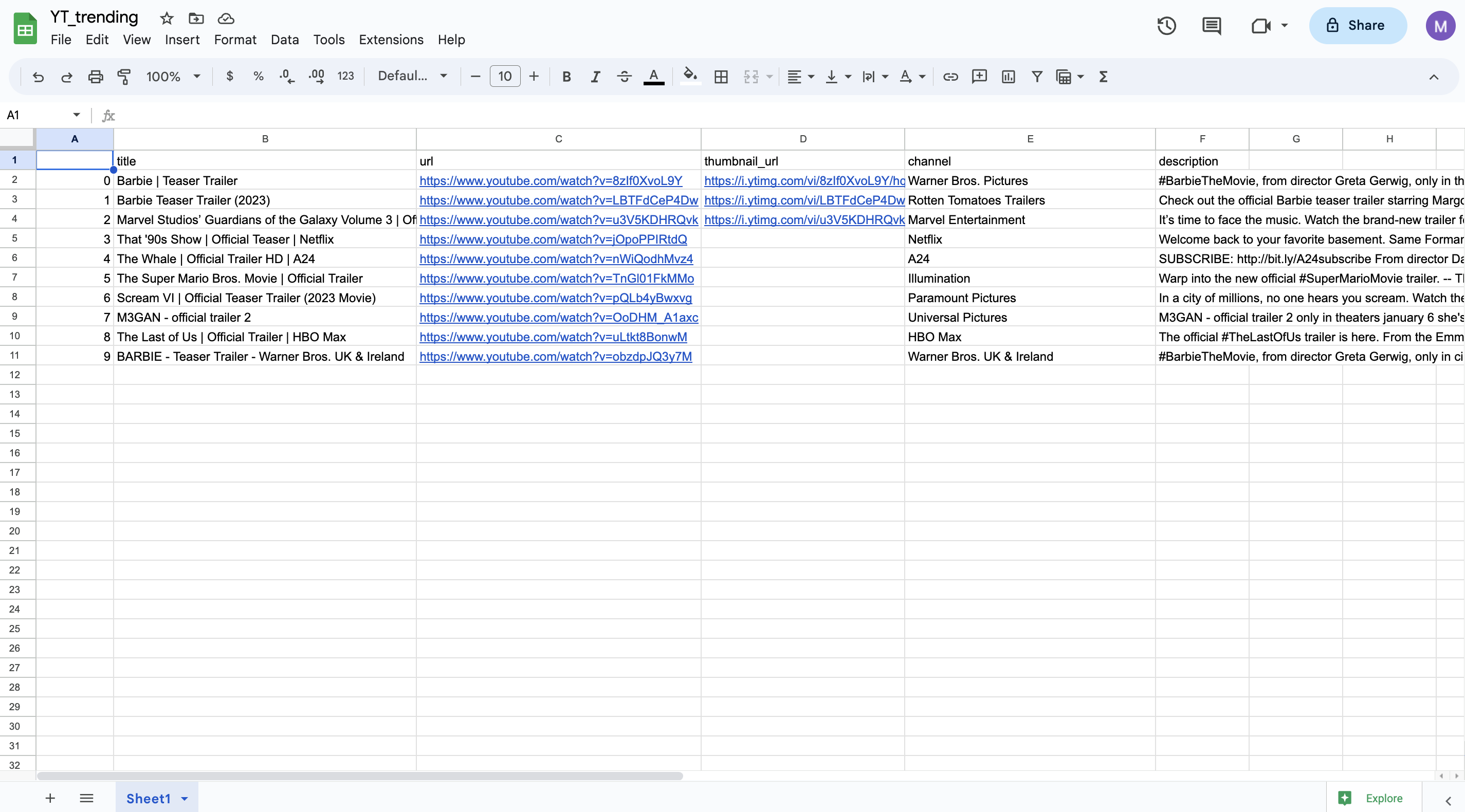Decrease font size with minus button

476,76
